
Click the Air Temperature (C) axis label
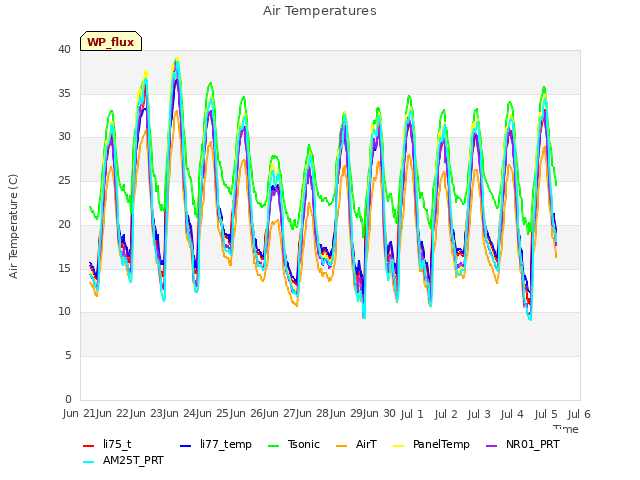[x=13, y=227]
